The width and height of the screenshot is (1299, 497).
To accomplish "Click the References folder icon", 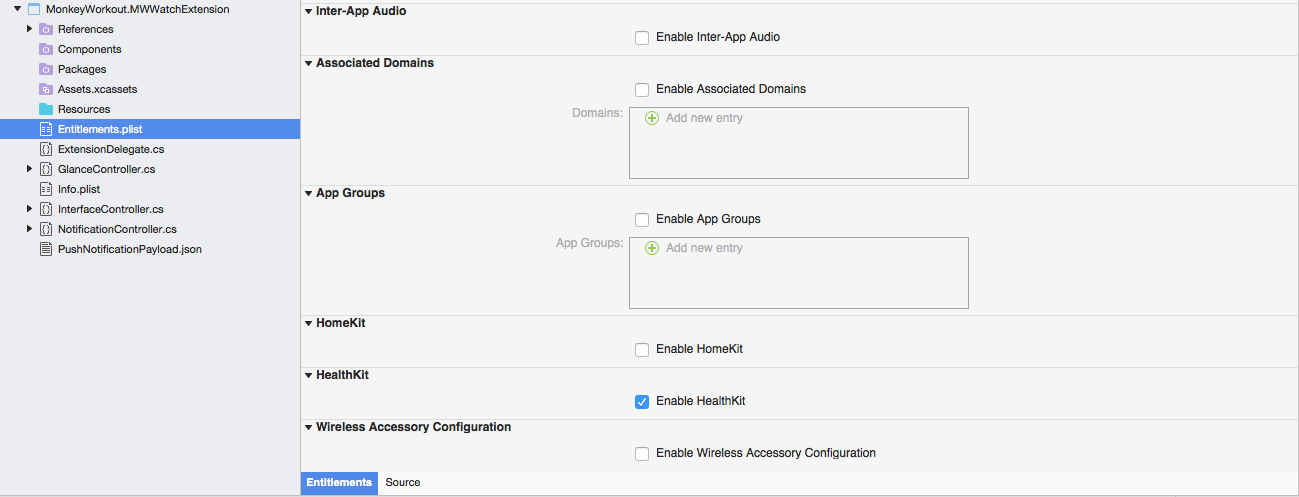I will (46, 29).
